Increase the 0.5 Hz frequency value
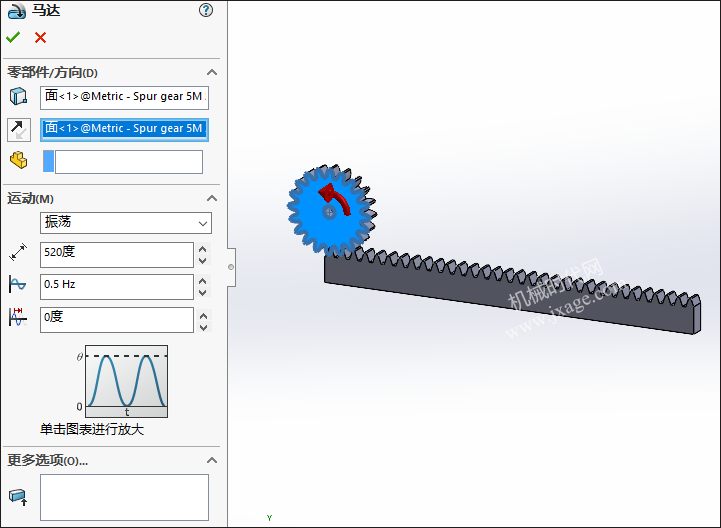 pyautogui.click(x=203, y=281)
